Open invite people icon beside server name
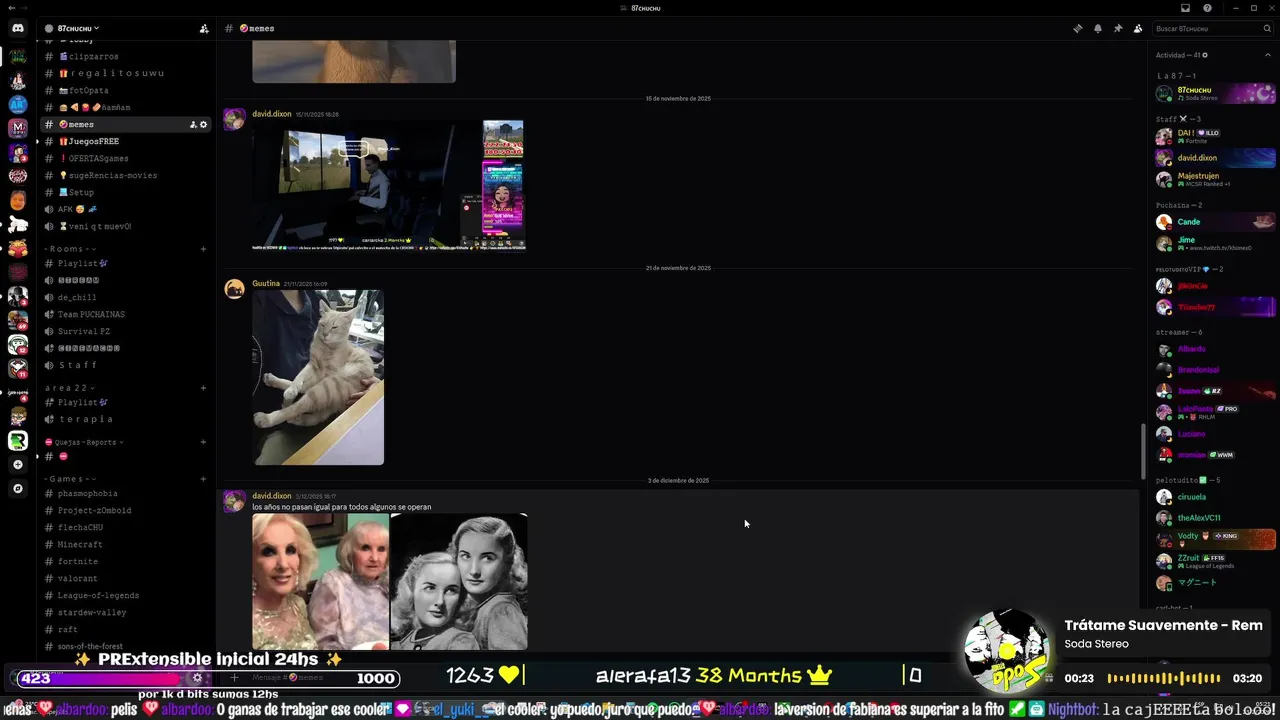This screenshot has height=720, width=1280. (x=204, y=28)
